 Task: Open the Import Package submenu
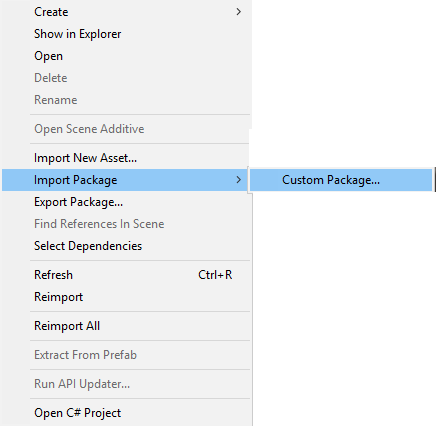coord(126,180)
